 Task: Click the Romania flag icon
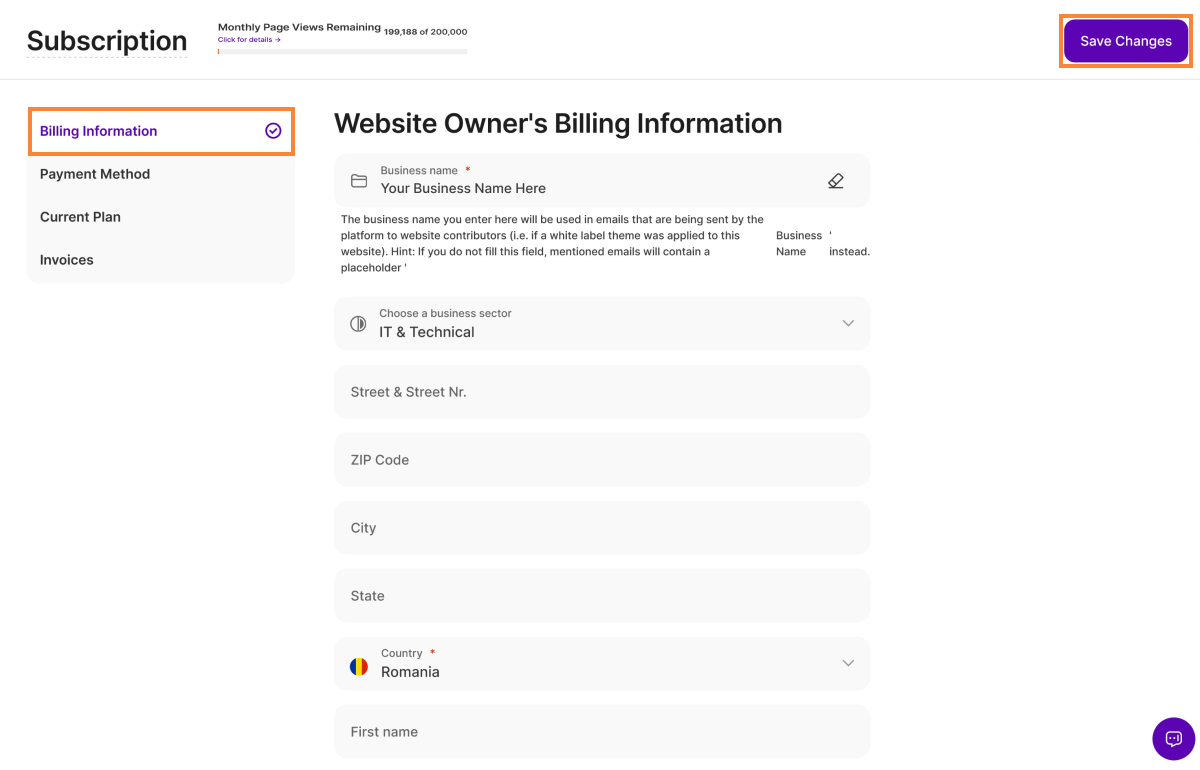click(x=359, y=666)
